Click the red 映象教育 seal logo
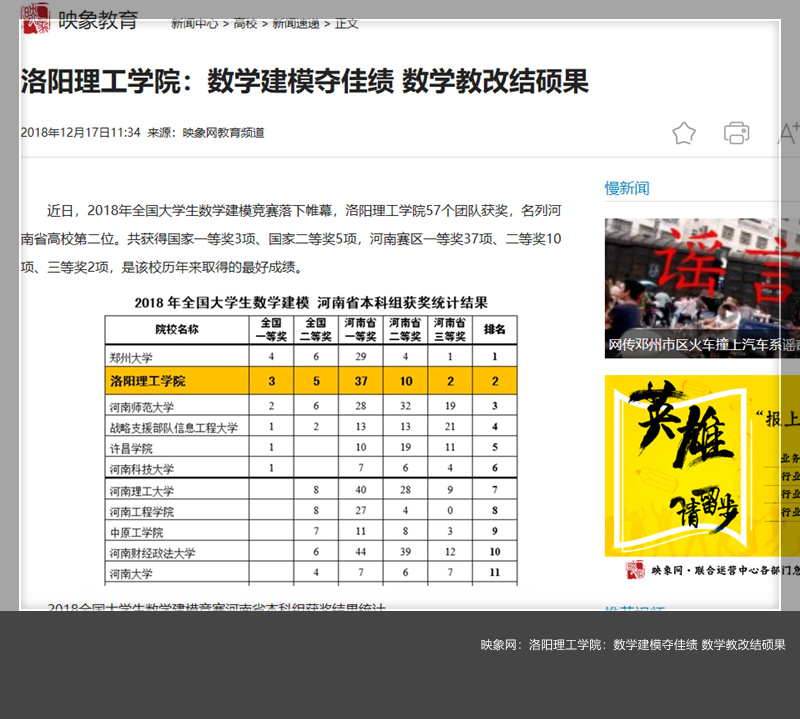The width and height of the screenshot is (800, 719). [x=37, y=18]
